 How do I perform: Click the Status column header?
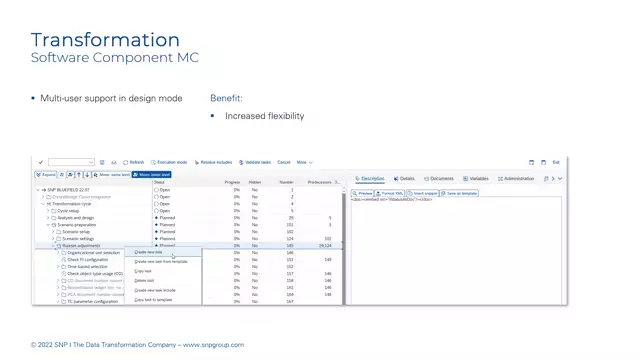click(x=159, y=182)
